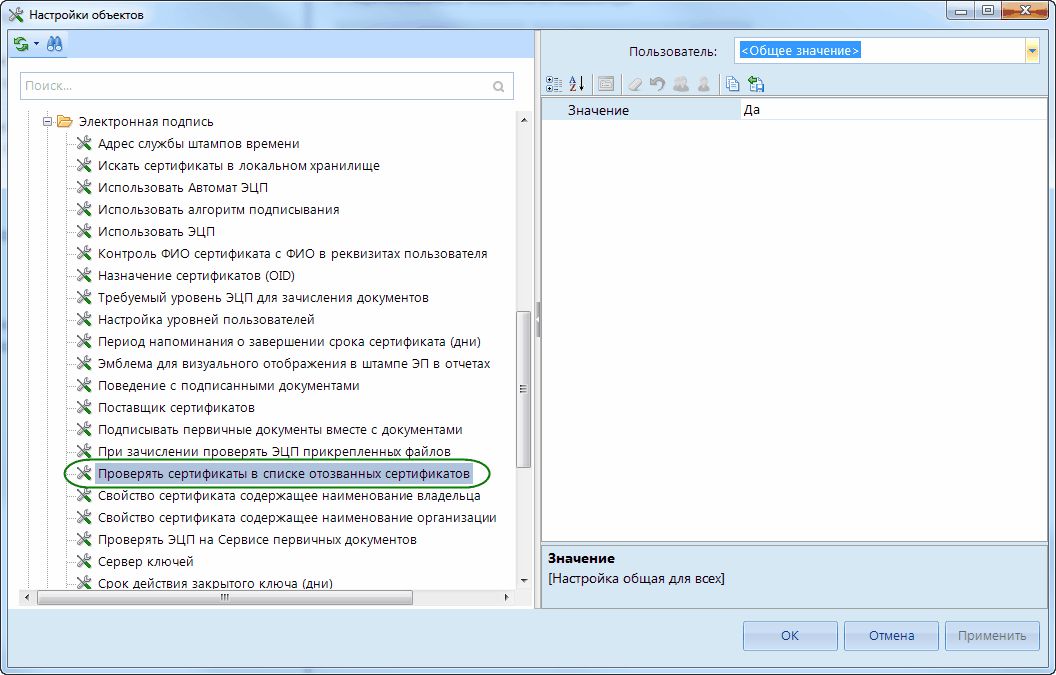The width and height of the screenshot is (1056, 675).
Task: Click the wrench icon beside Сервер ключей
Action: click(84, 562)
